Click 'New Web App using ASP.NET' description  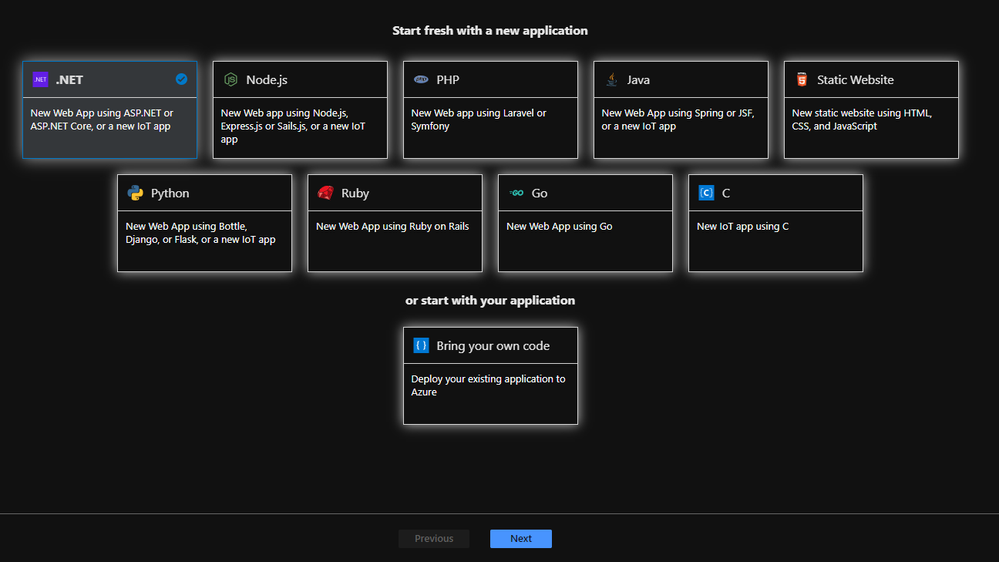point(102,119)
